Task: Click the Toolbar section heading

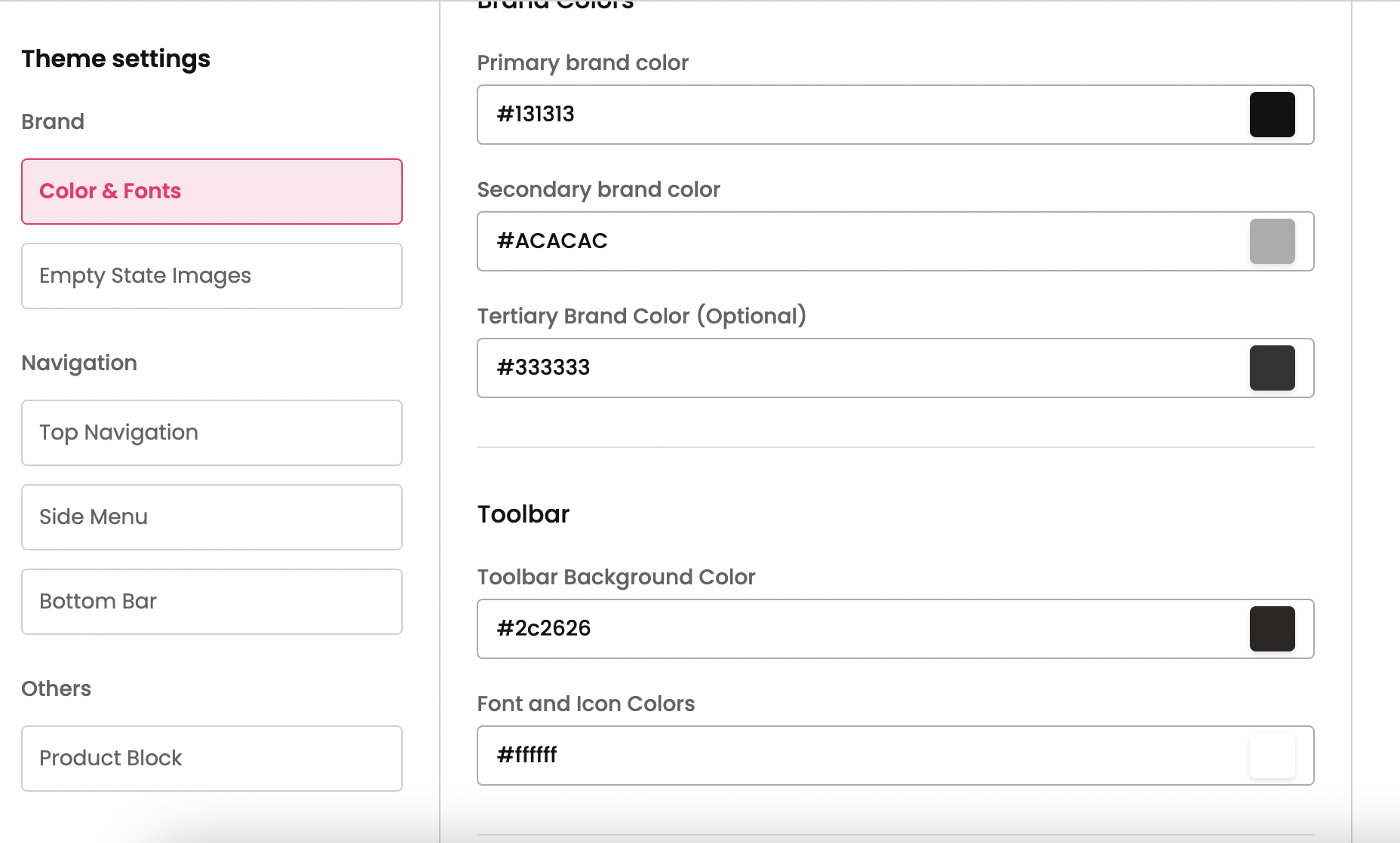Action: point(523,514)
